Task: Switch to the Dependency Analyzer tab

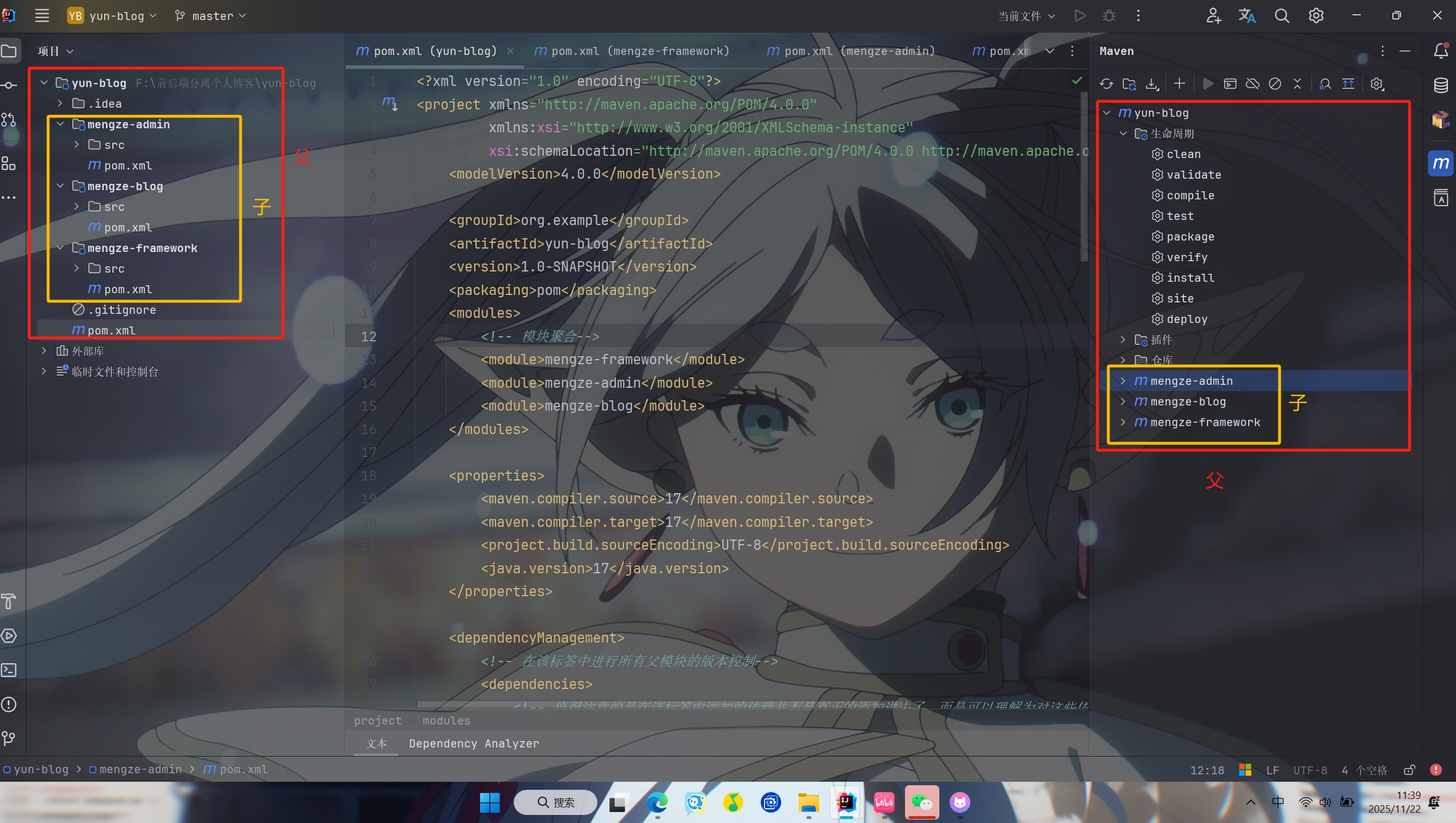Action: (x=474, y=743)
